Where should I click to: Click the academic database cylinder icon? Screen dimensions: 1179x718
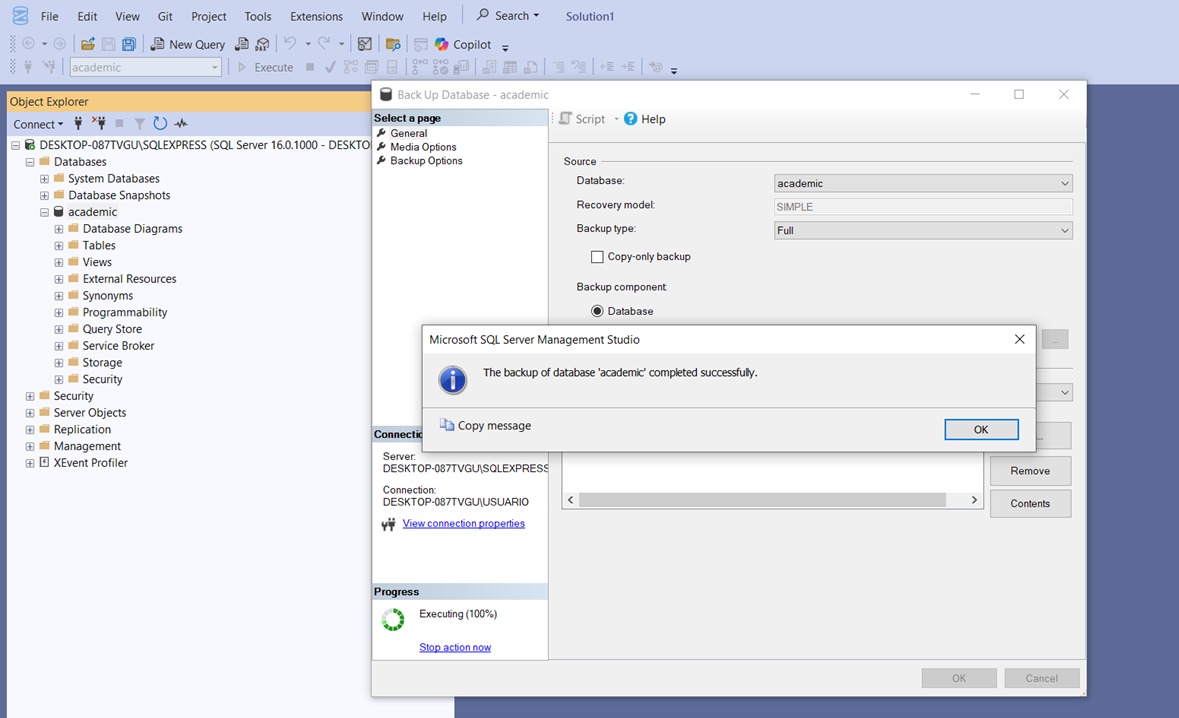pos(59,212)
